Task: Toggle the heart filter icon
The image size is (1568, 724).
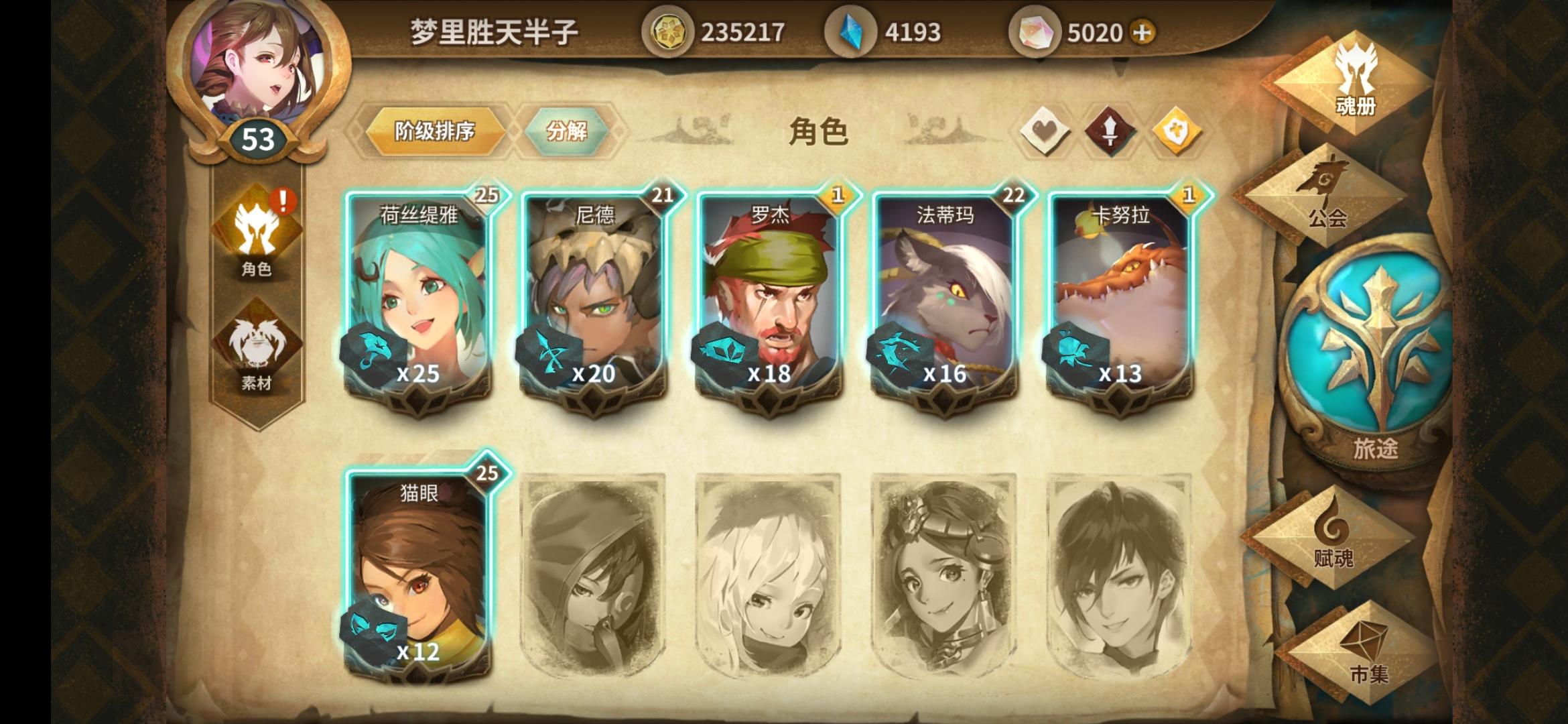Action: (1044, 131)
